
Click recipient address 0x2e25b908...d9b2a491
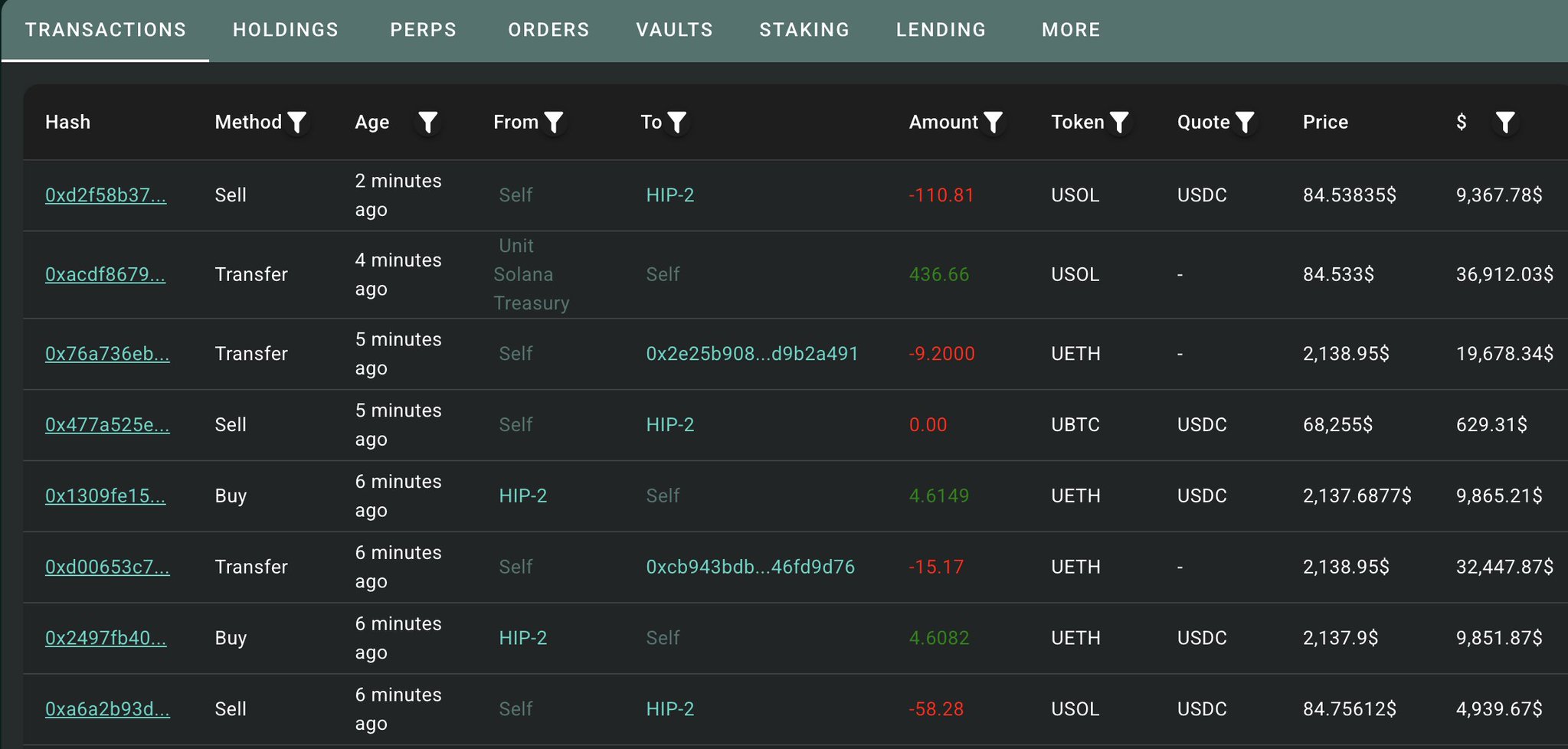click(x=751, y=354)
